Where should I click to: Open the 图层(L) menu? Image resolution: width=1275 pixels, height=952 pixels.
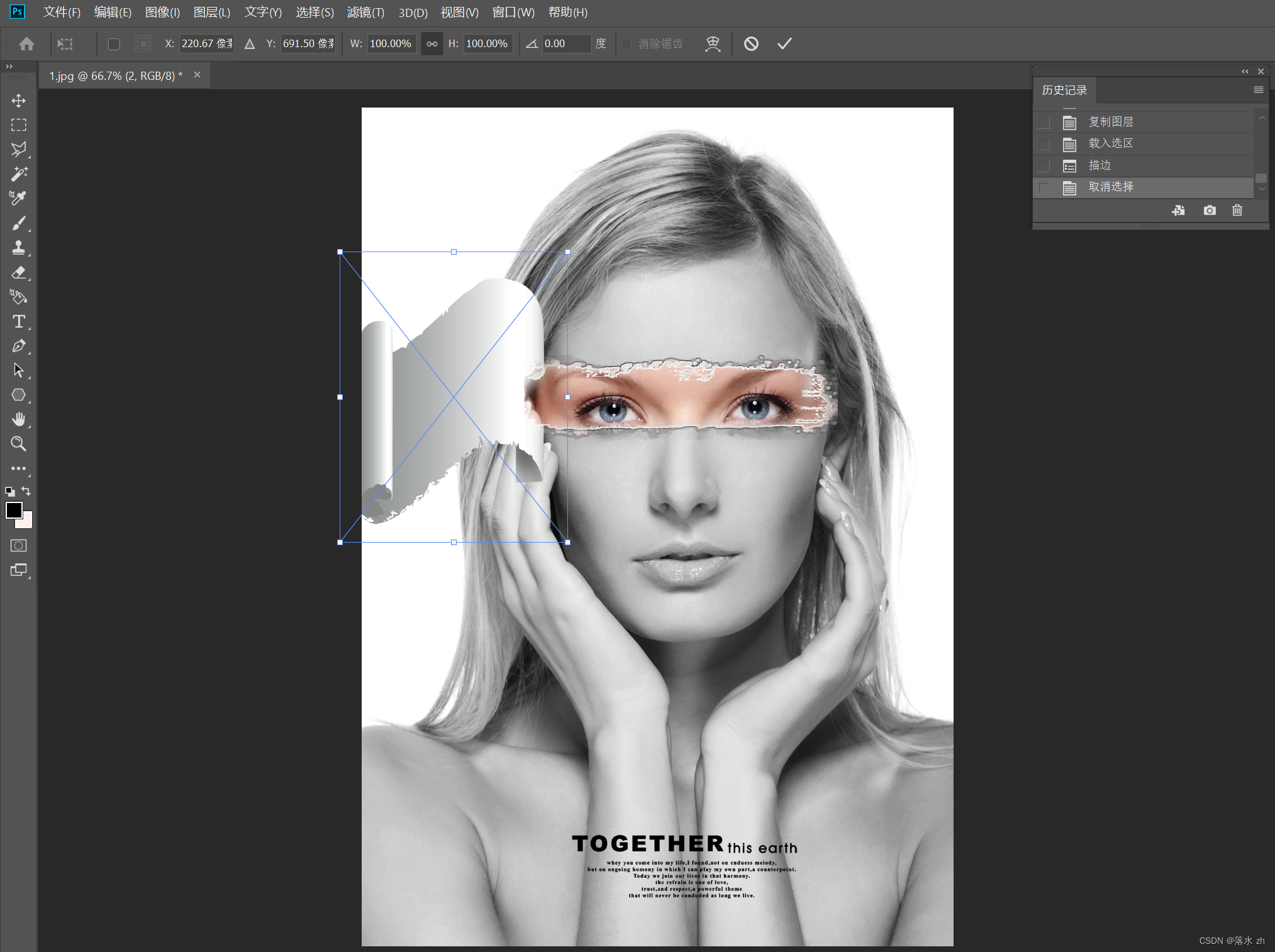click(x=211, y=12)
